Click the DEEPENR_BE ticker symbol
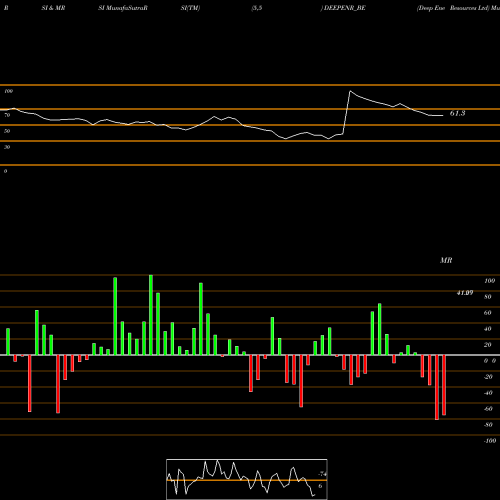Viewport: 500px width, 500px height. [345, 8]
